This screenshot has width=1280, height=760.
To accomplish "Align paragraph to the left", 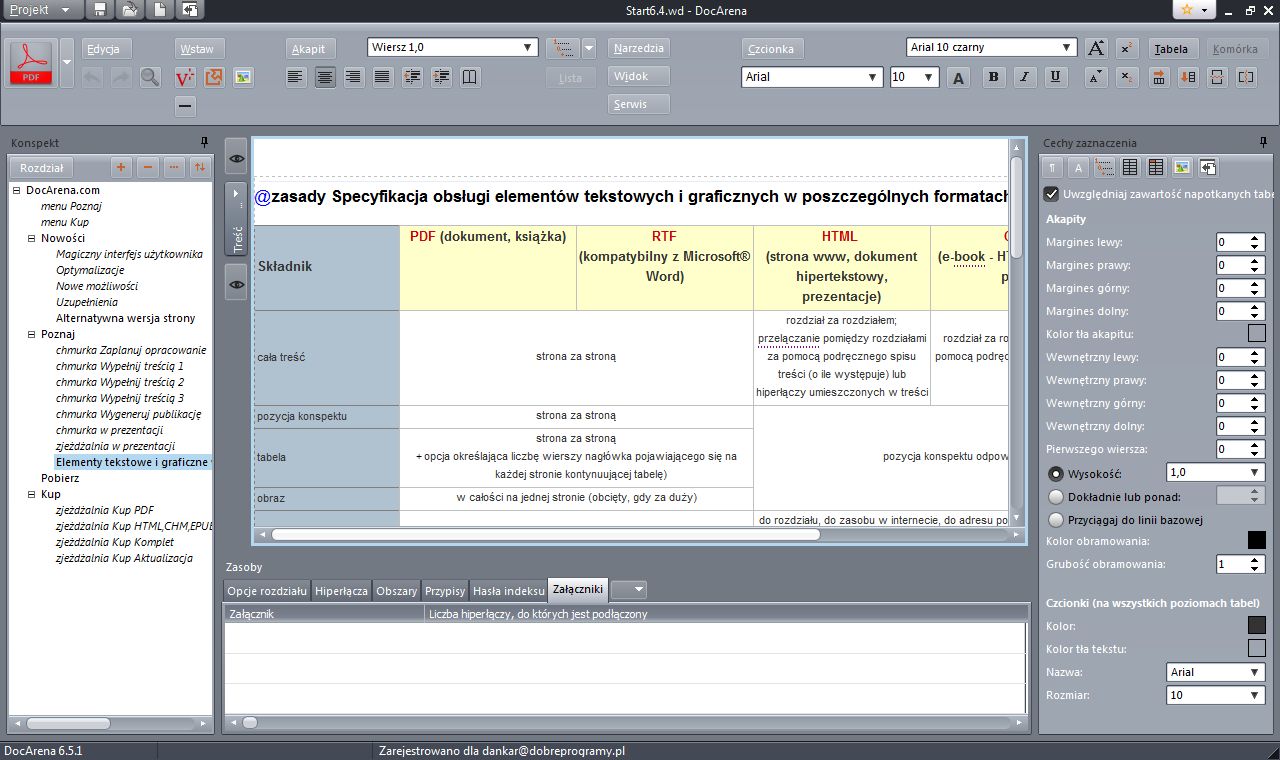I will point(295,77).
